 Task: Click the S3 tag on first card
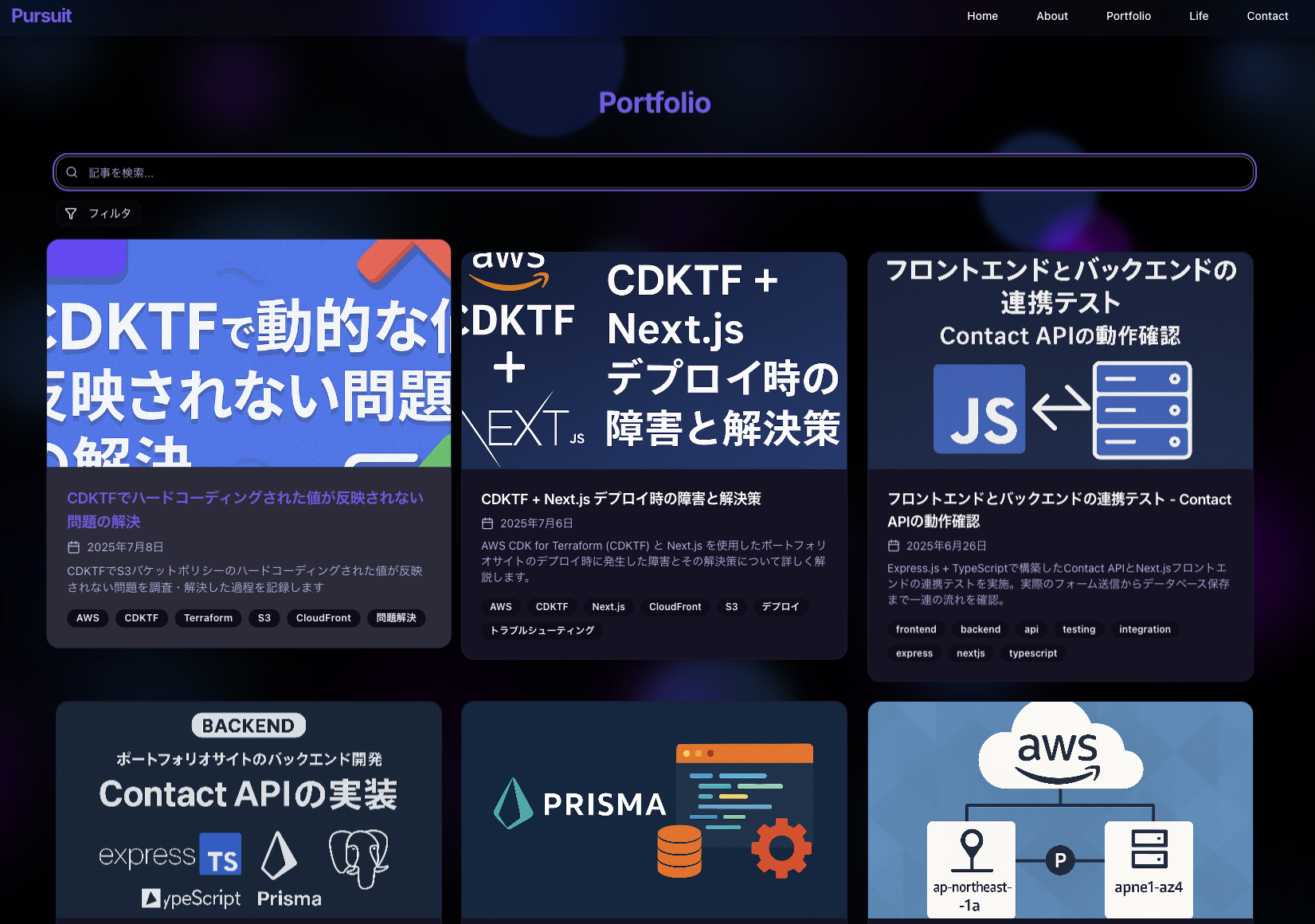click(x=264, y=618)
